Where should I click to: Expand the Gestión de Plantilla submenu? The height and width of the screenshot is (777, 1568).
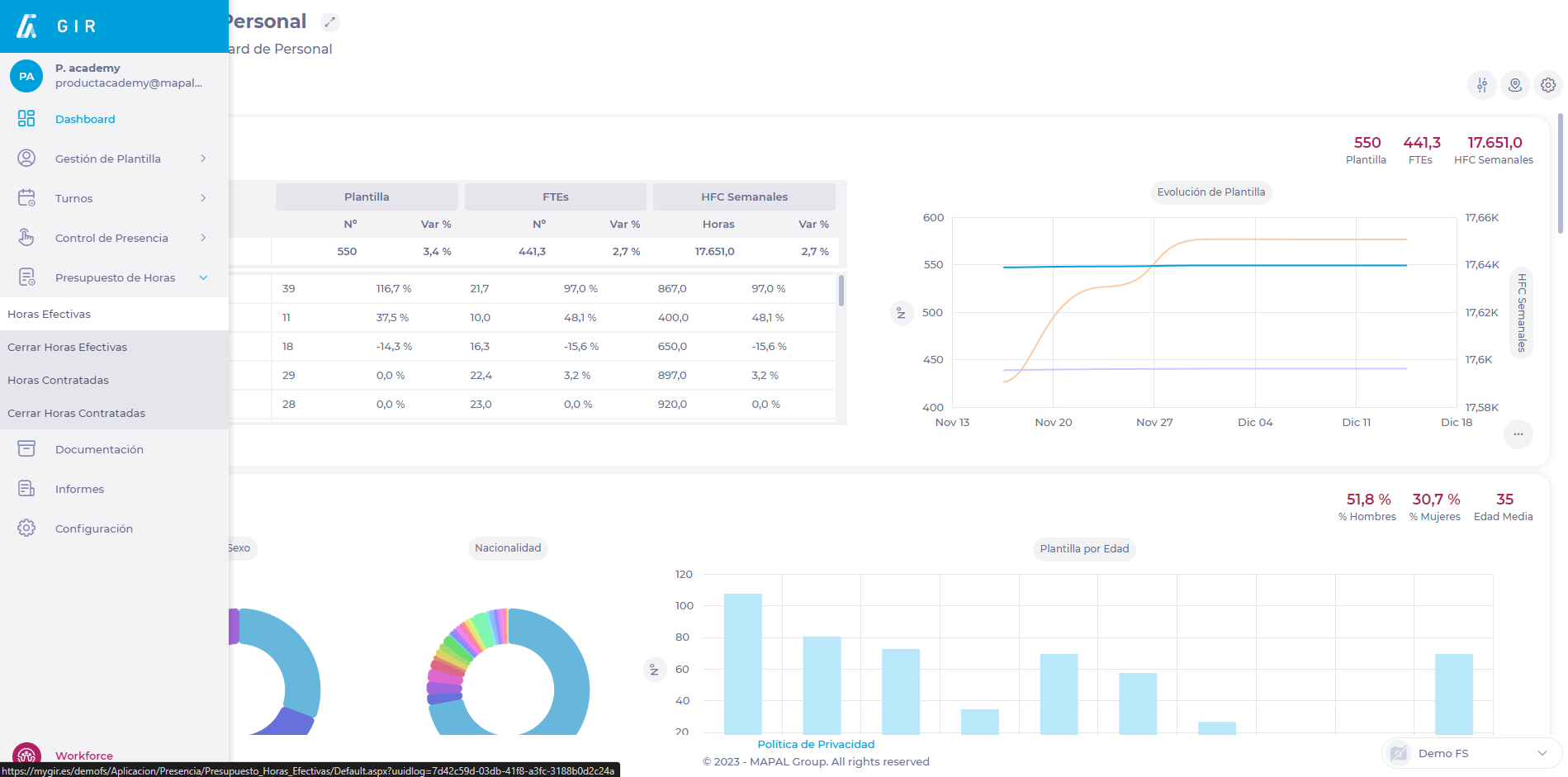(203, 159)
